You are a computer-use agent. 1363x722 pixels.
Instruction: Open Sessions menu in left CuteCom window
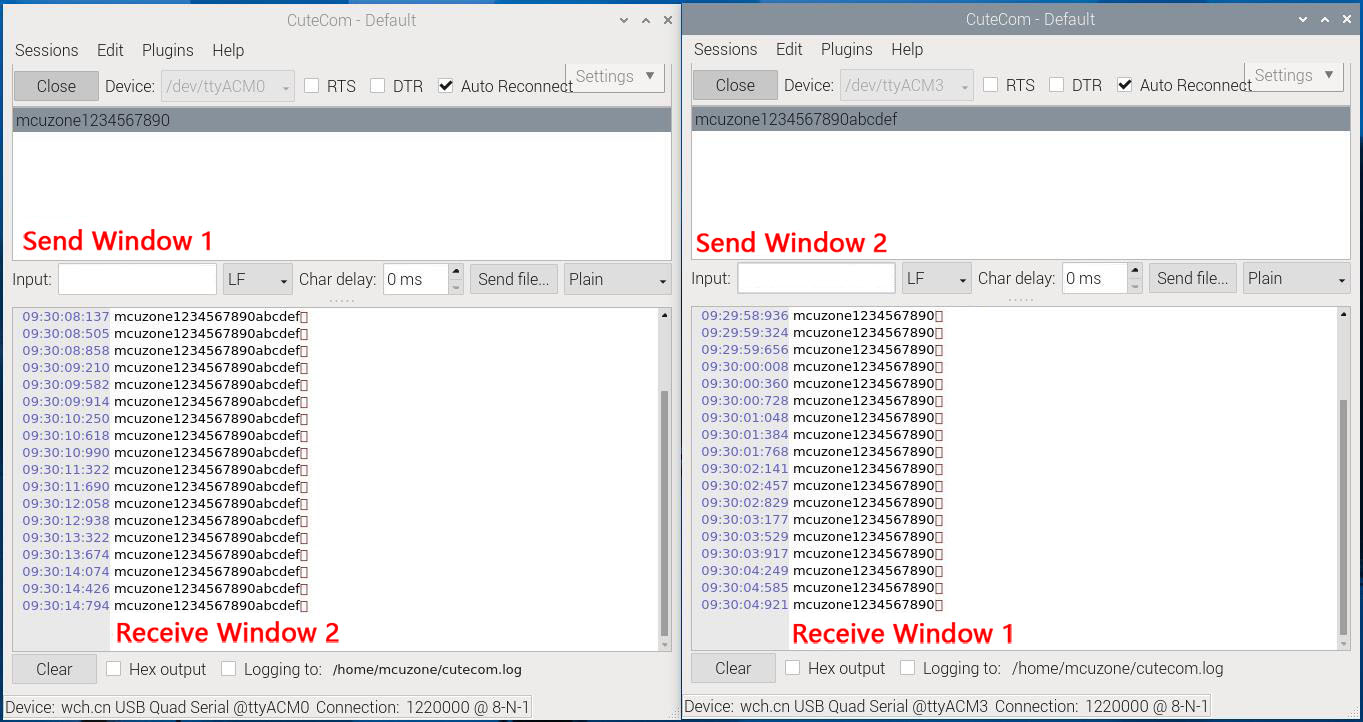[x=46, y=50]
